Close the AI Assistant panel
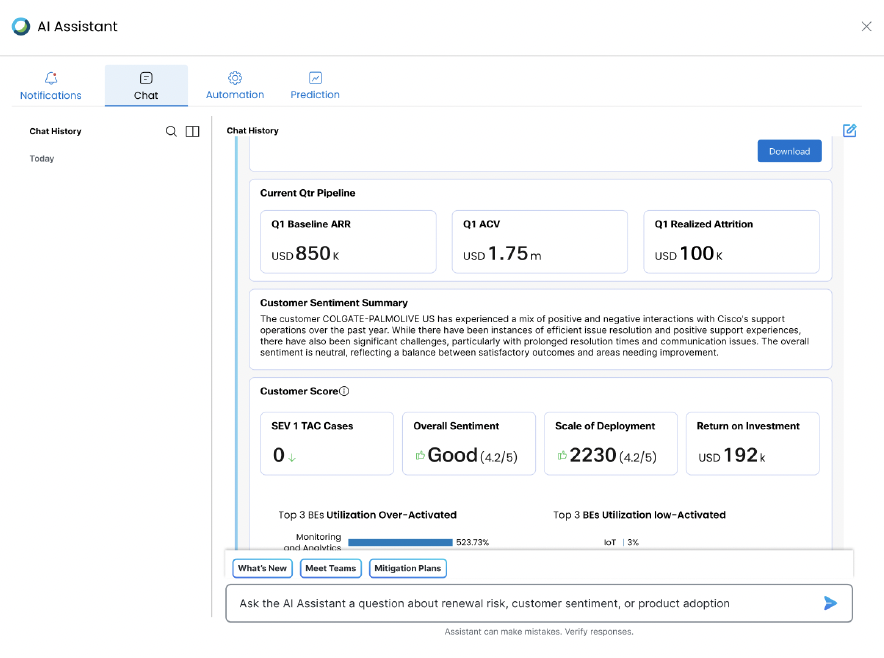Image resolution: width=884 pixels, height=658 pixels. click(x=866, y=27)
